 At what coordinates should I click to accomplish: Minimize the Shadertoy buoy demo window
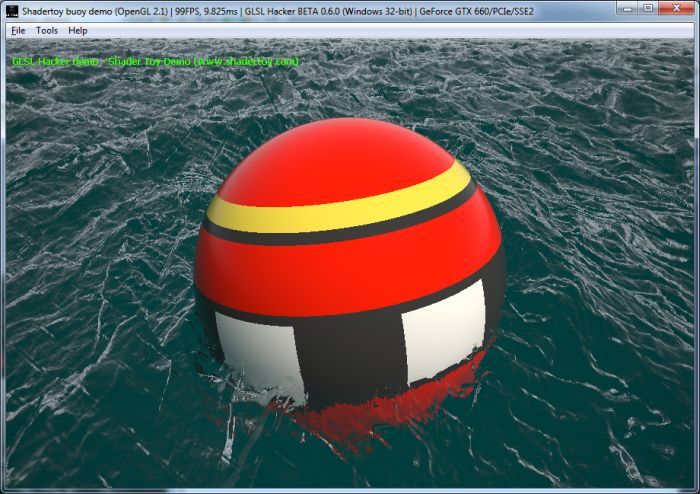coord(627,8)
